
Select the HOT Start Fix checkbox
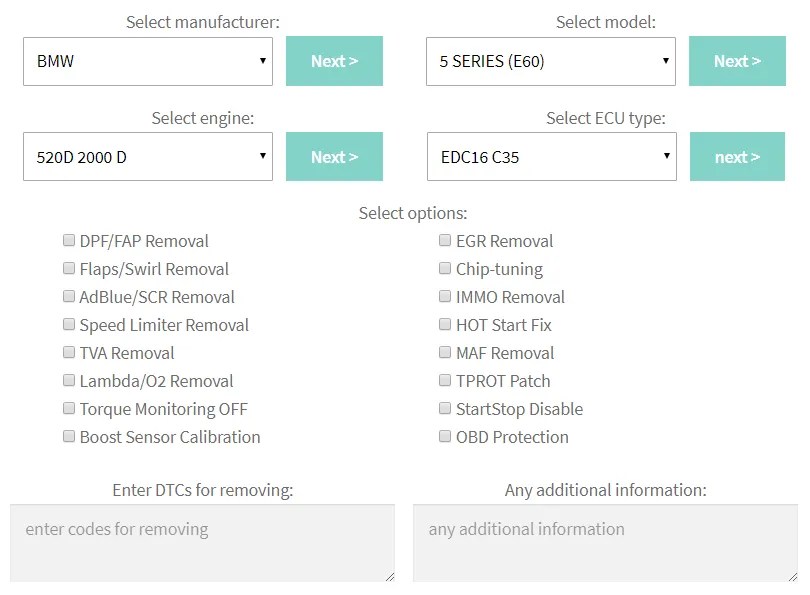[x=445, y=324]
